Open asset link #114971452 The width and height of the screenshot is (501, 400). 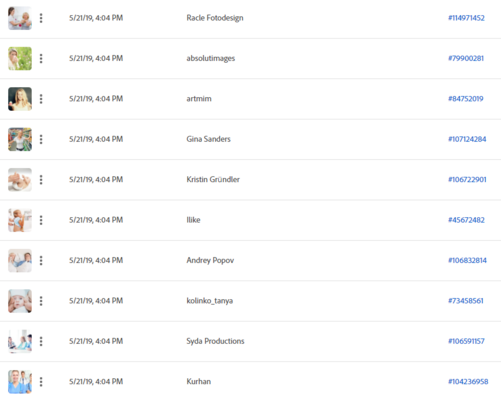466,18
